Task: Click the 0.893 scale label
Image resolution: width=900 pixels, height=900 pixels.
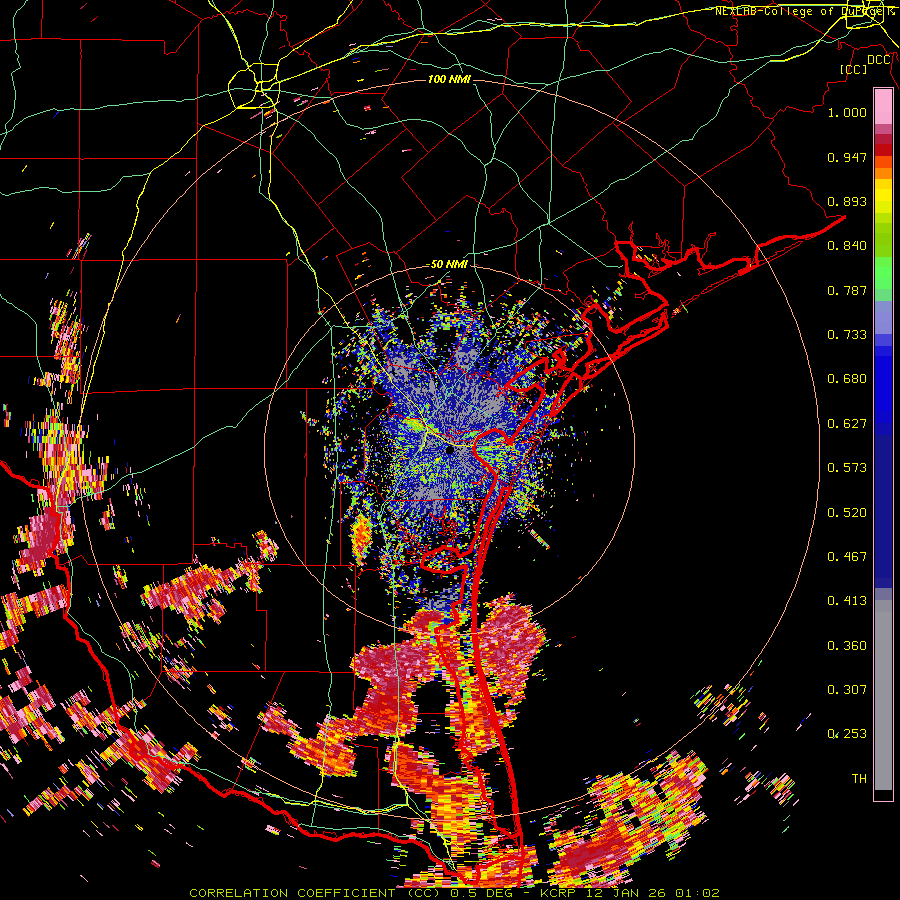Action: point(847,201)
